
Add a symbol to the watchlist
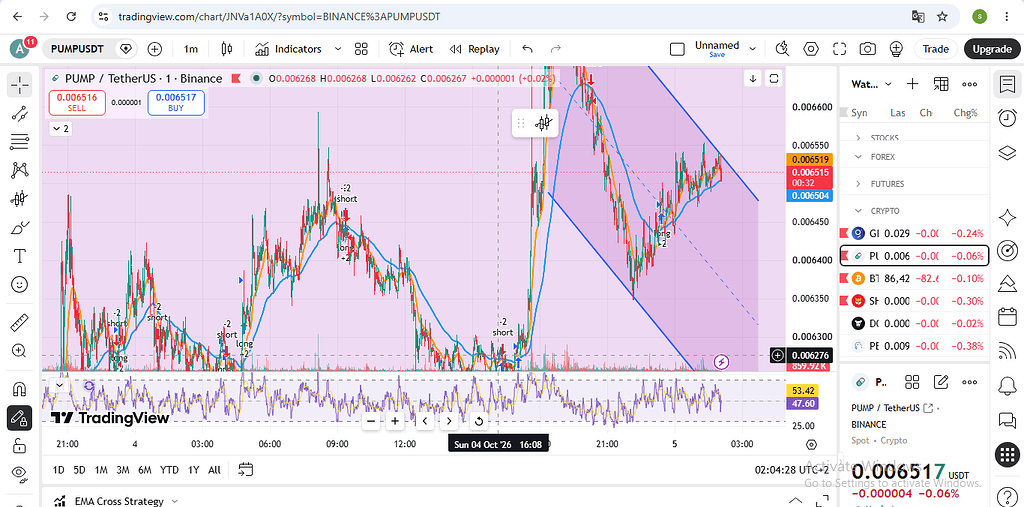(912, 84)
